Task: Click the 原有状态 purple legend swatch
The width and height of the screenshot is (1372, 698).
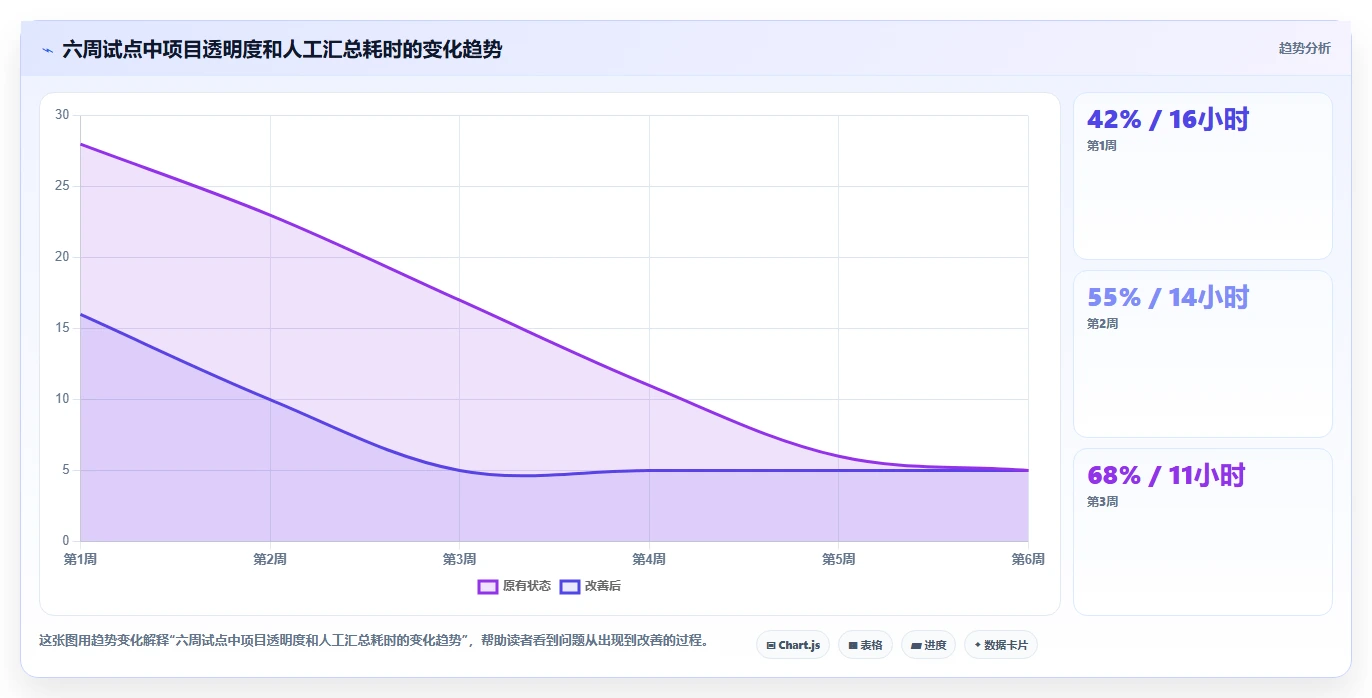Action: pos(488,586)
